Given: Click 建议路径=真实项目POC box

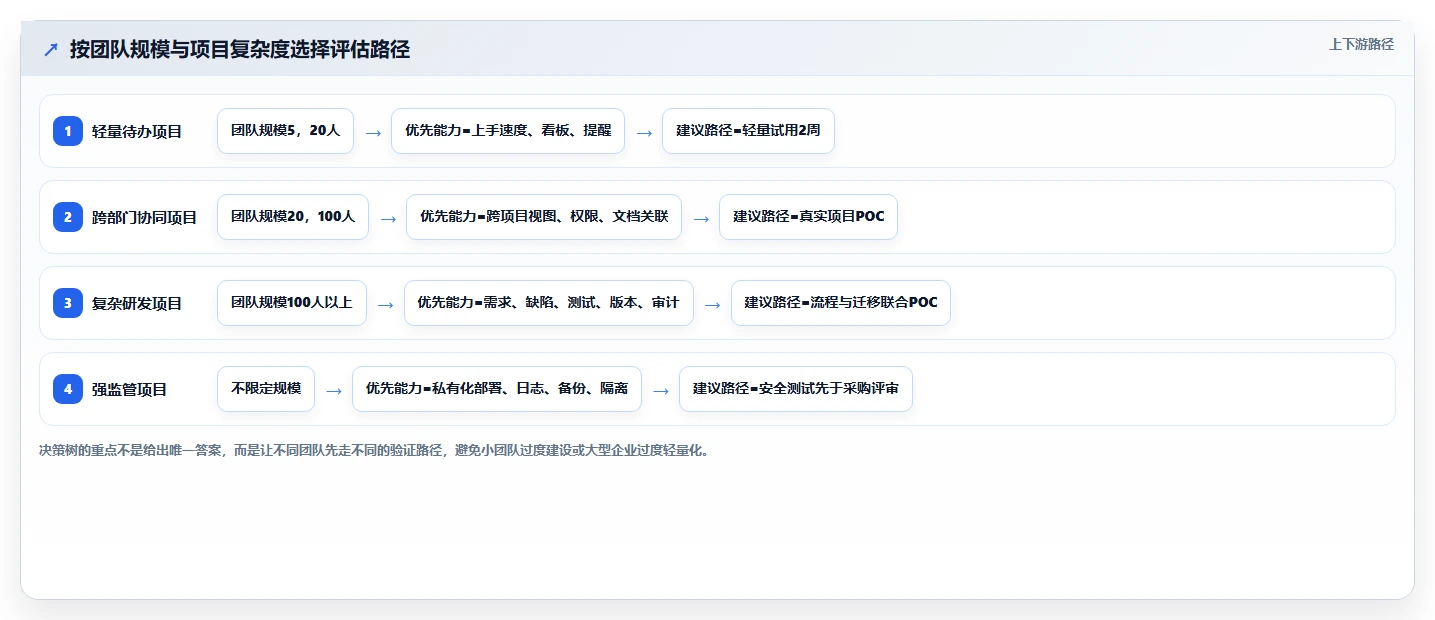Looking at the screenshot, I should tap(808, 217).
